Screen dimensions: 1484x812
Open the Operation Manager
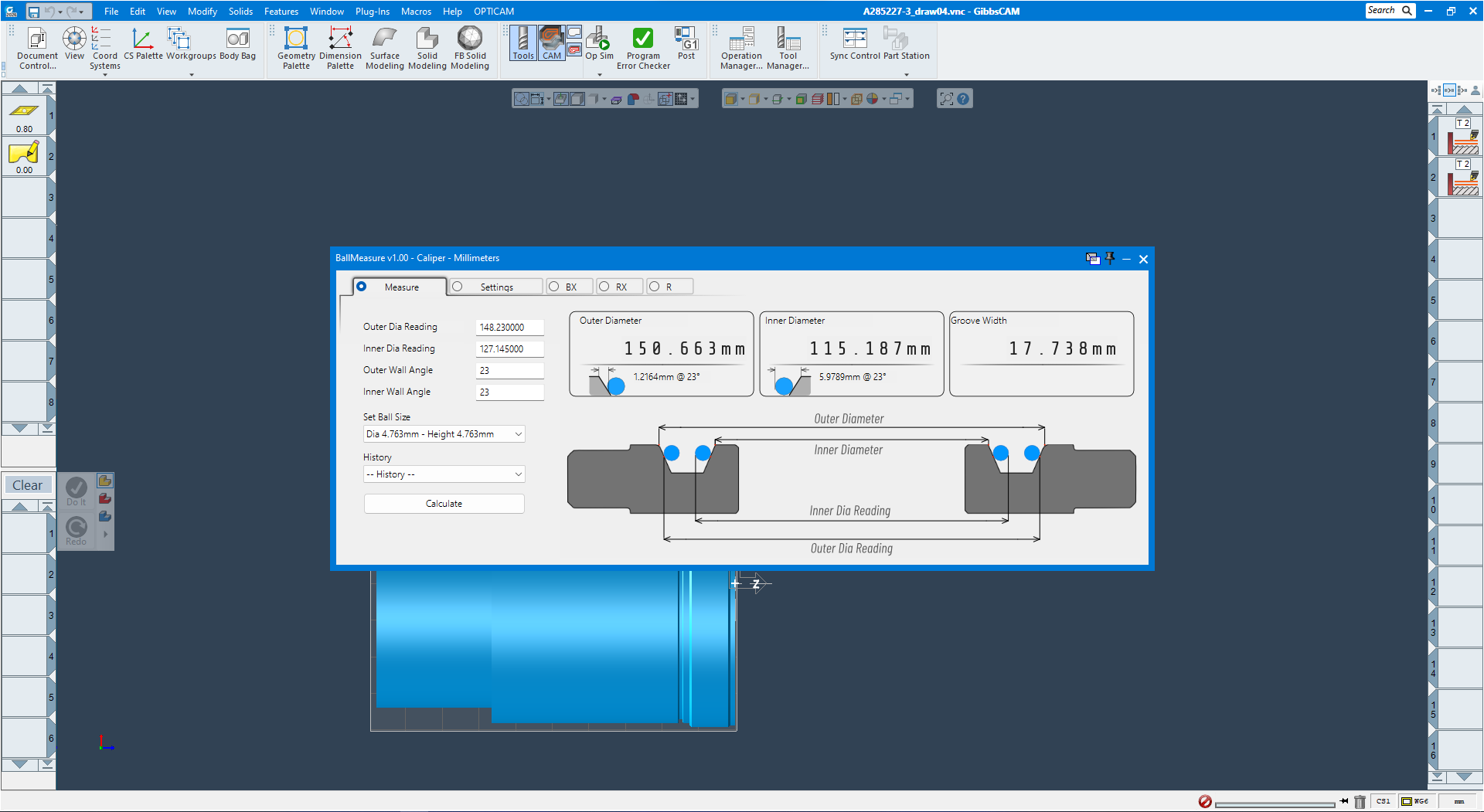click(x=740, y=48)
